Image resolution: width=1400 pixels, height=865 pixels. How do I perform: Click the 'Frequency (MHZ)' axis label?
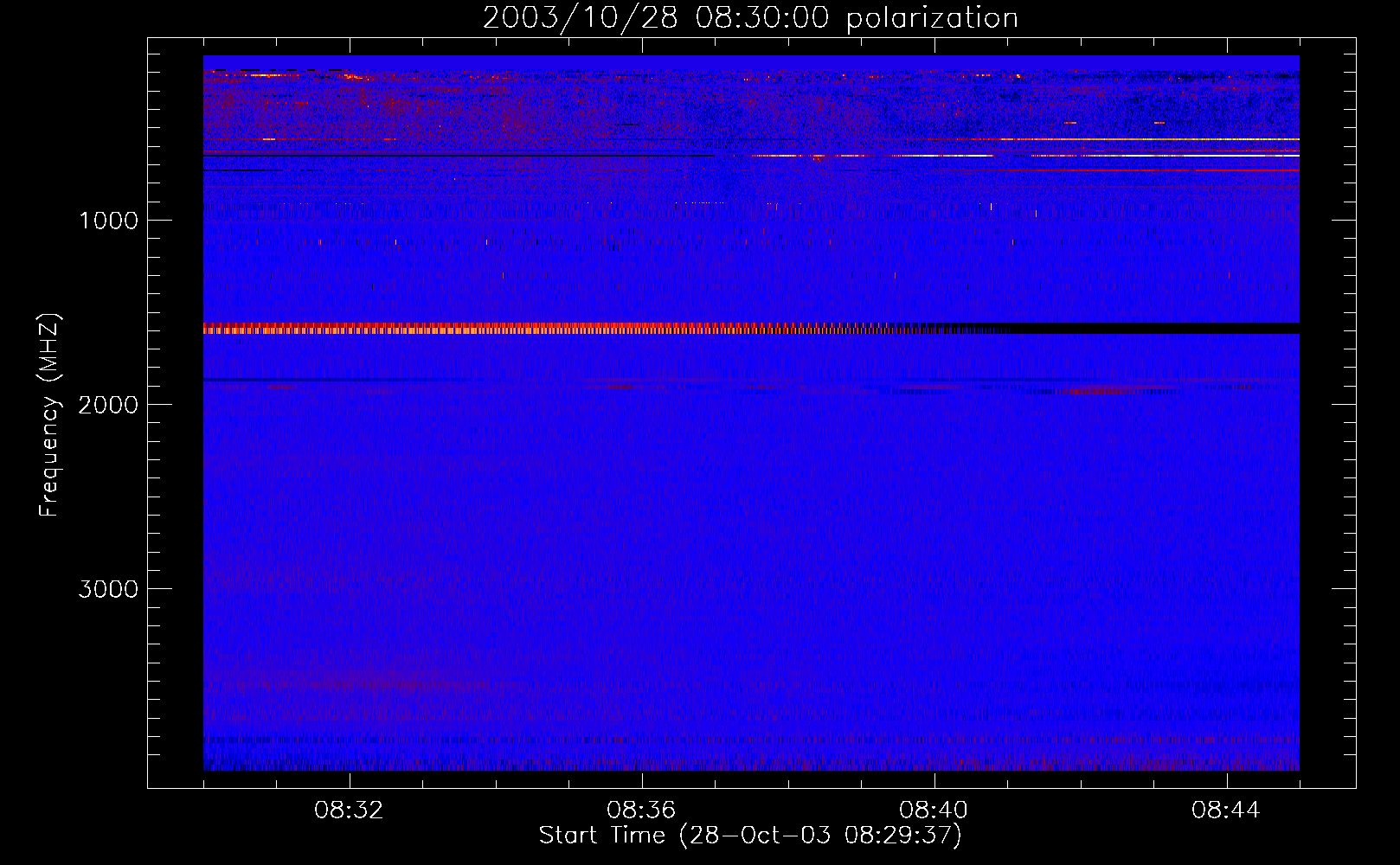[x=51, y=415]
